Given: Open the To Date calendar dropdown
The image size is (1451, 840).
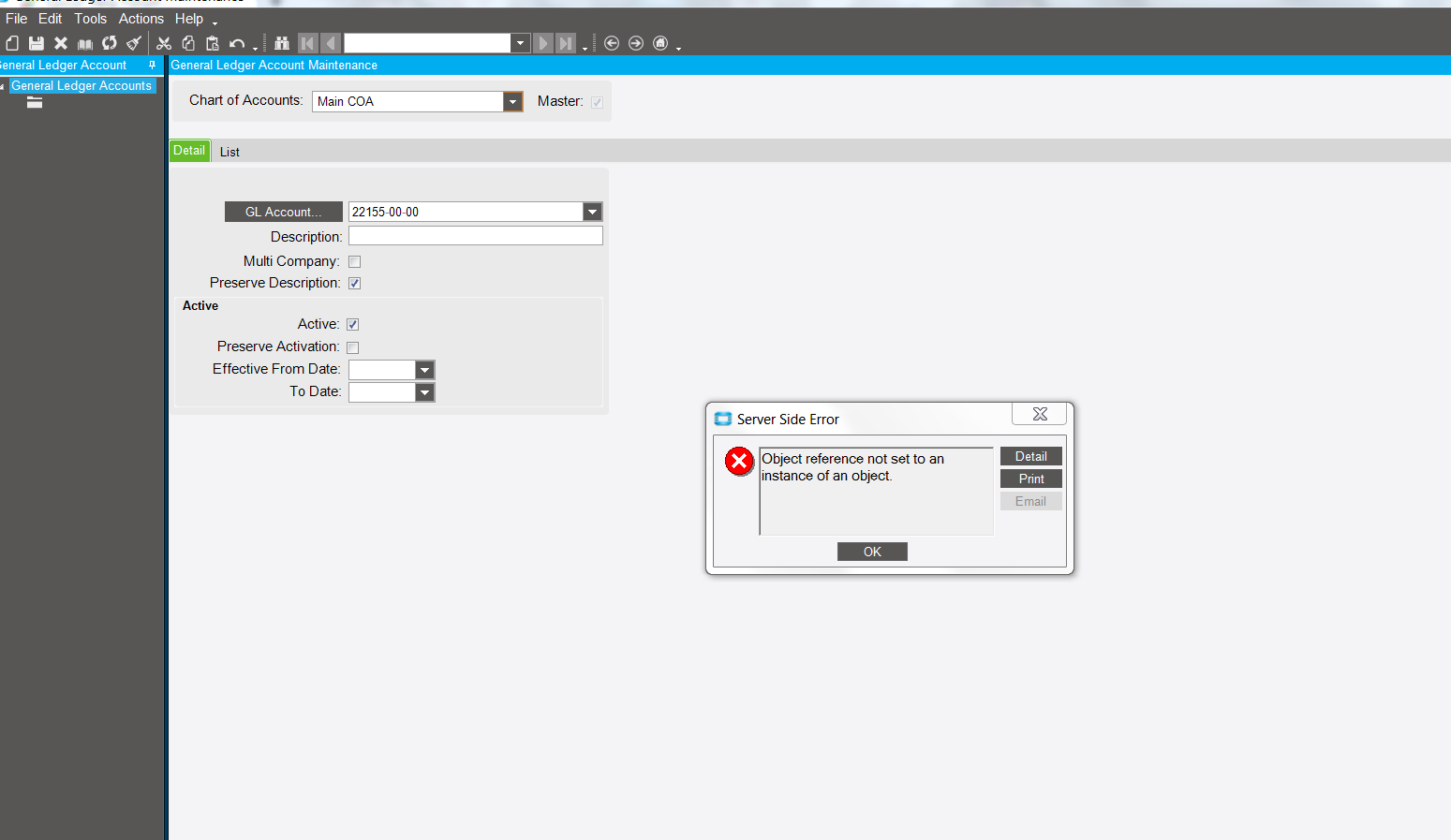Looking at the screenshot, I should 424,392.
